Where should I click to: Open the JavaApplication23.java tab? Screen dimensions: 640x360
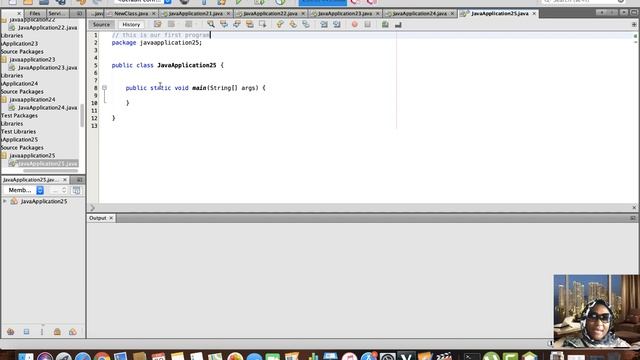345,13
